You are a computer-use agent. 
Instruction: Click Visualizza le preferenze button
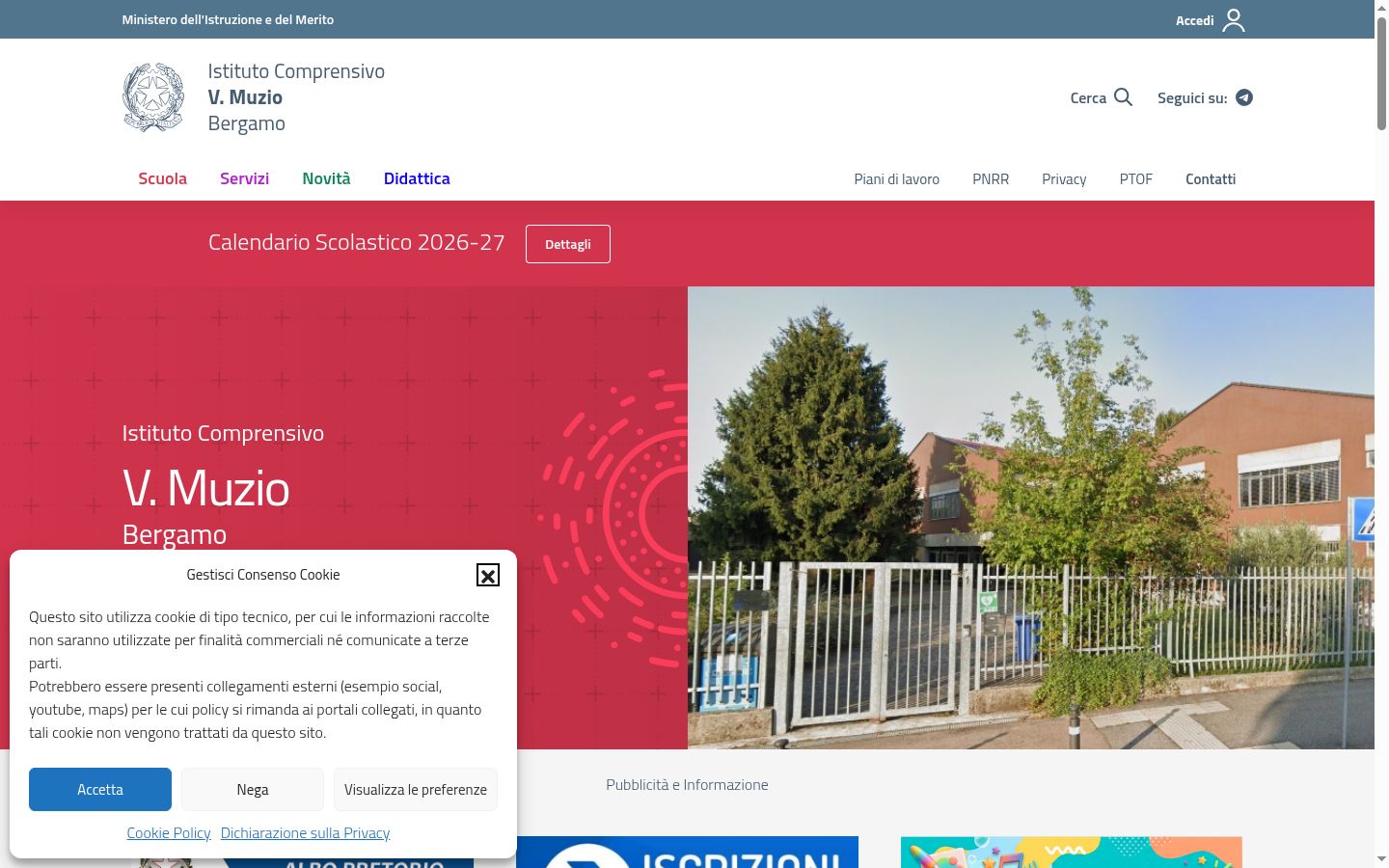pyautogui.click(x=416, y=789)
